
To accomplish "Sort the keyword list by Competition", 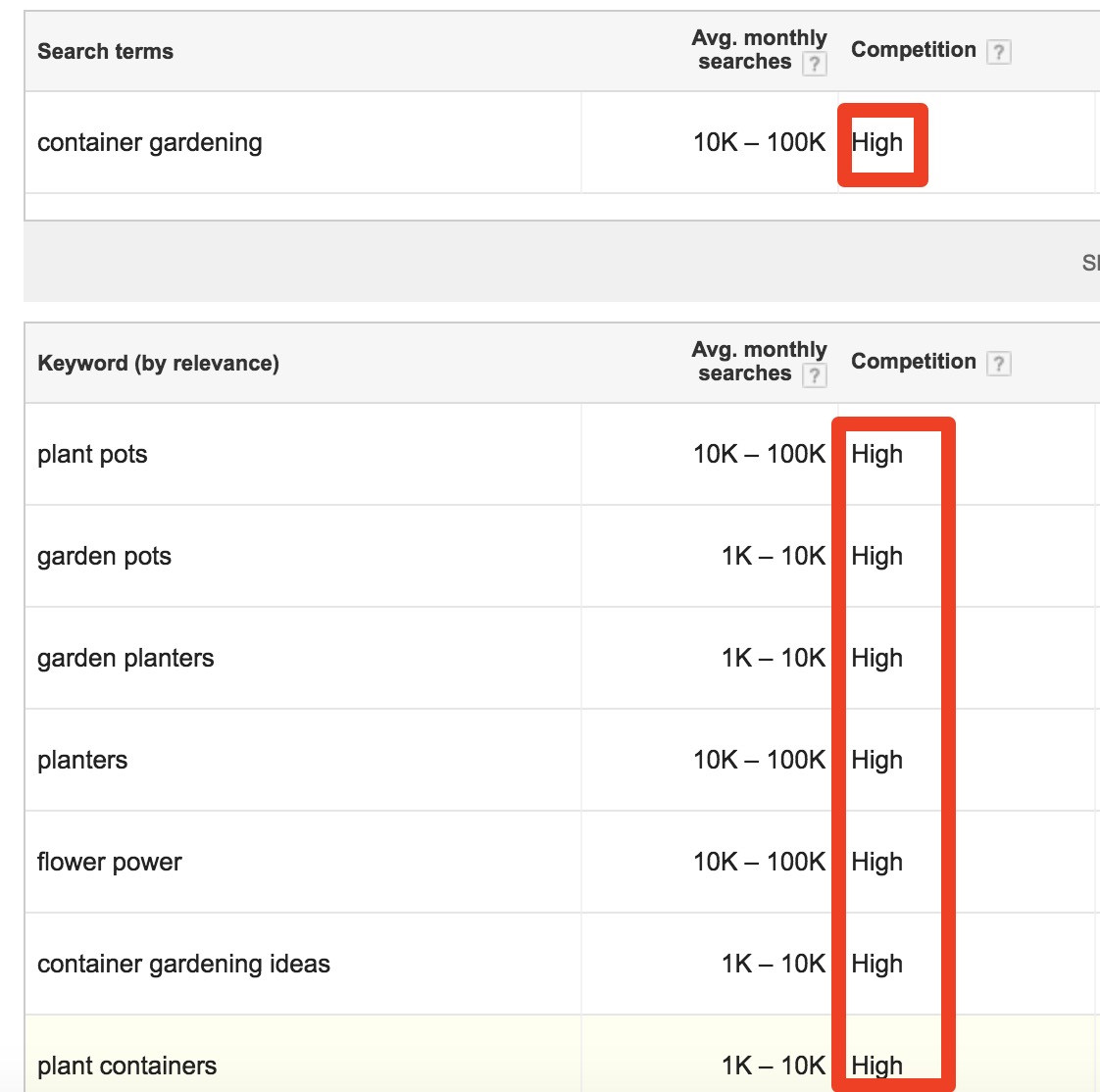I will coord(912,362).
